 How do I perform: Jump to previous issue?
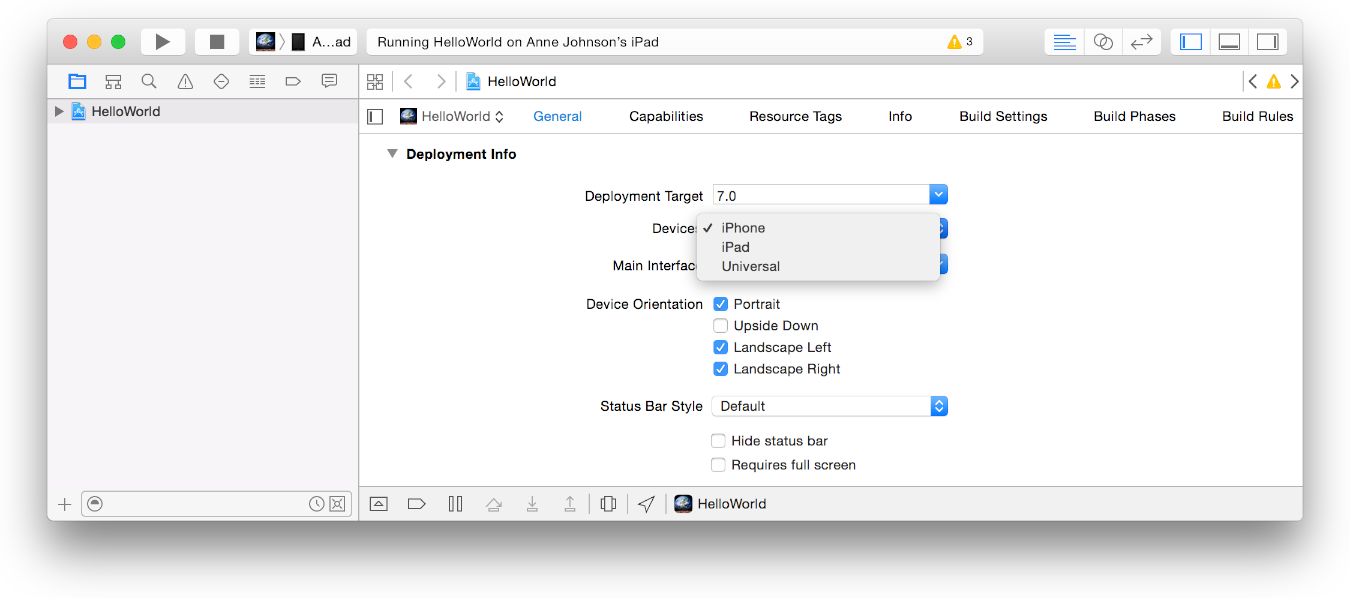(1253, 81)
